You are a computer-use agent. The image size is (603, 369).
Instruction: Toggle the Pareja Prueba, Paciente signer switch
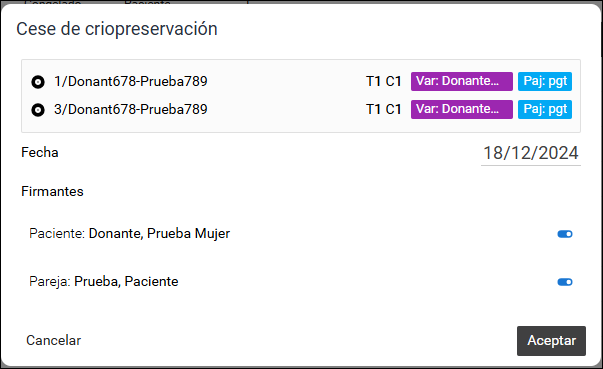pyautogui.click(x=565, y=282)
